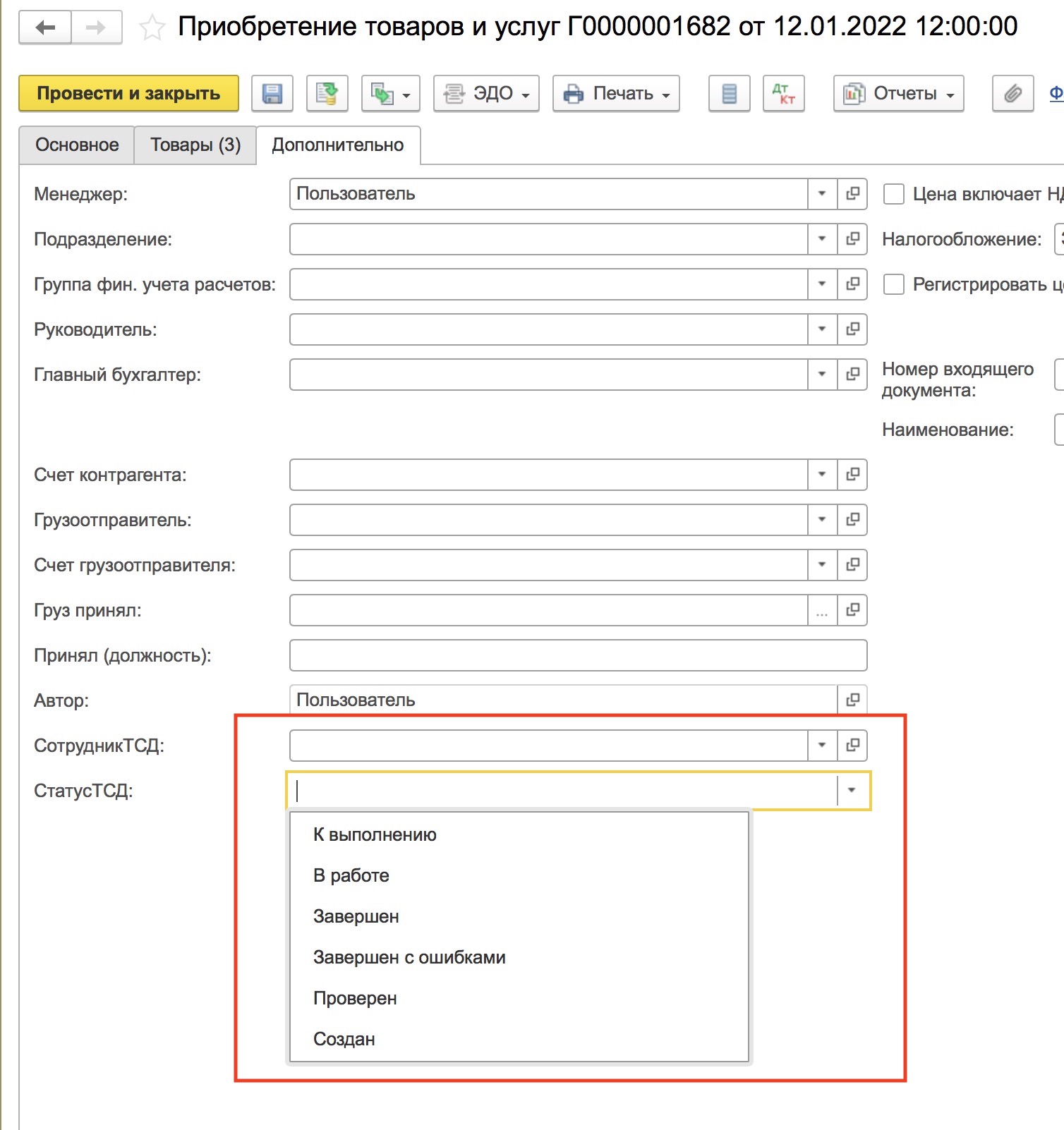Expand the СотрудникТСД dropdown arrow
This screenshot has height=1130, width=1064.
coord(822,746)
